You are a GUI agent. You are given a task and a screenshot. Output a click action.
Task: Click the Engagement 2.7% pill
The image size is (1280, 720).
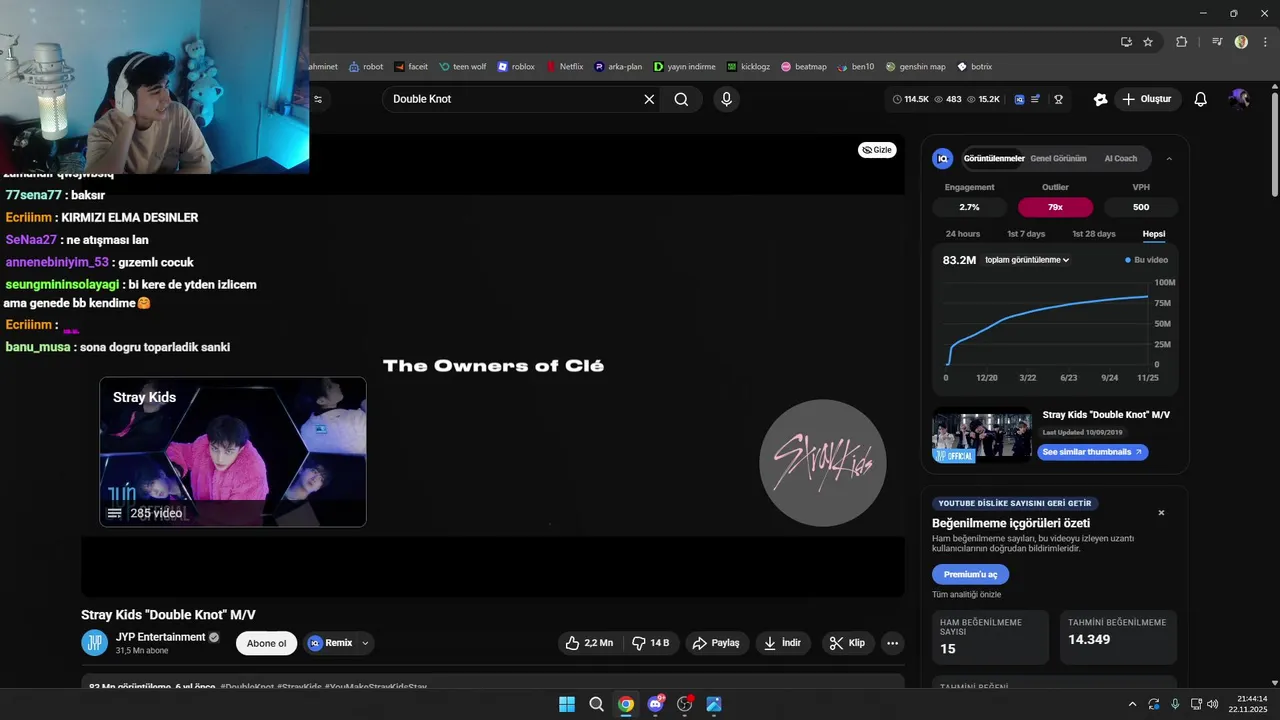[x=969, y=207]
